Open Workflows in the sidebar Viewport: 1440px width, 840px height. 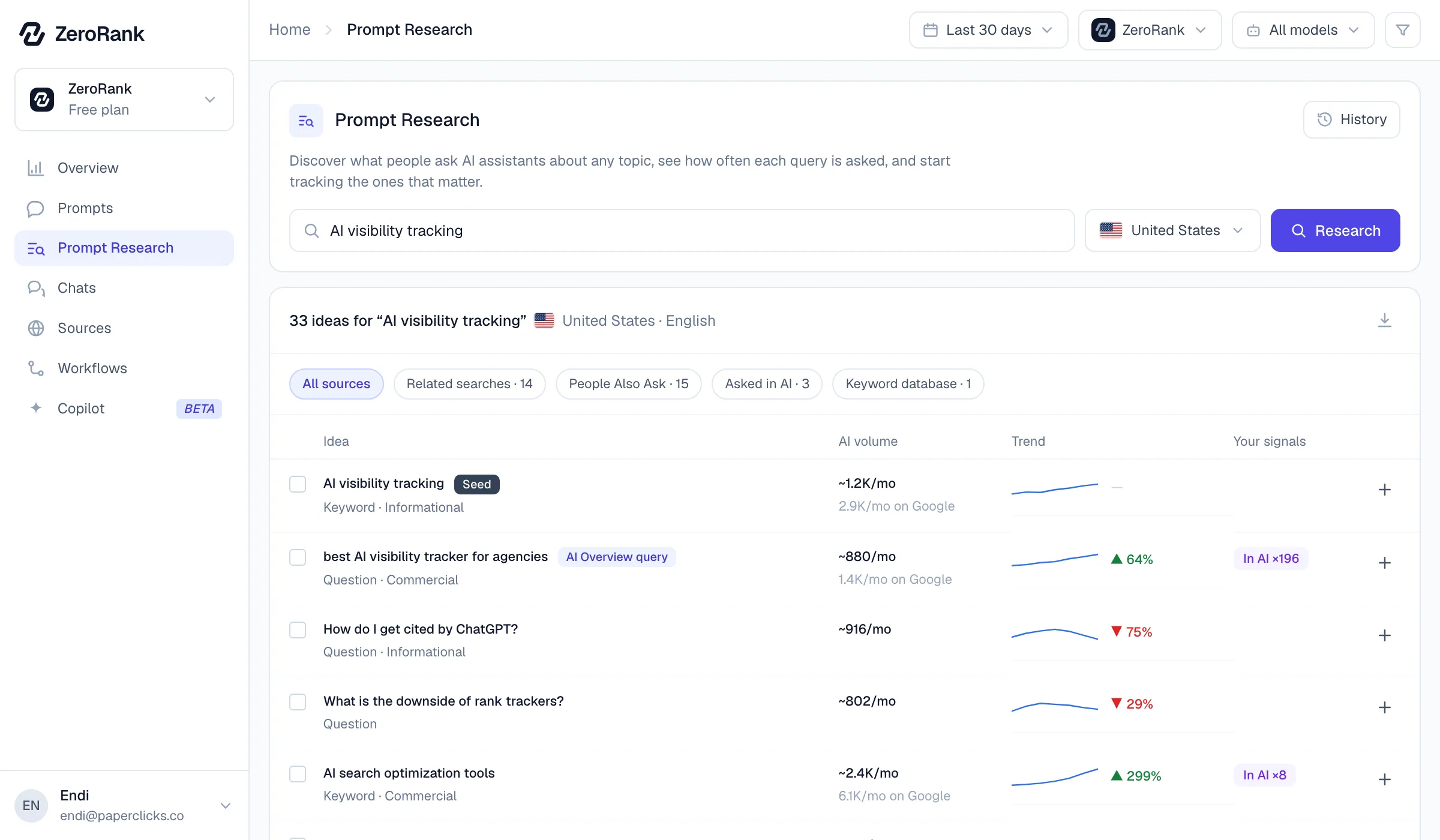(x=124, y=368)
